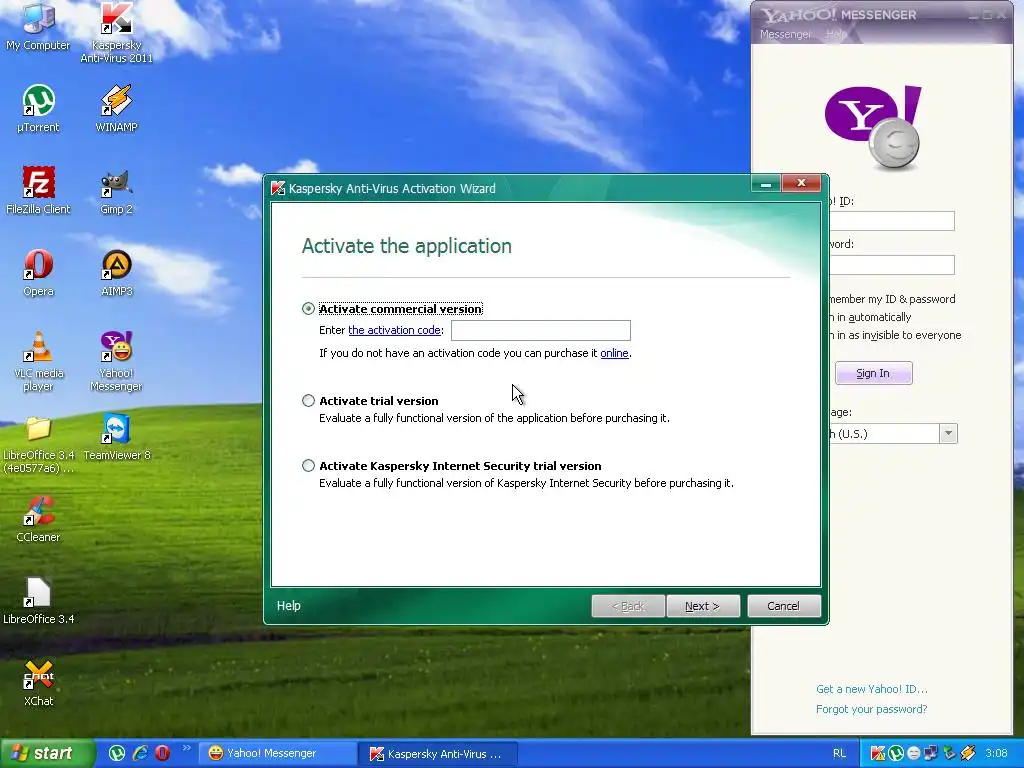Open Get a new Yahoo! ID link
1024x768 pixels.
872,689
